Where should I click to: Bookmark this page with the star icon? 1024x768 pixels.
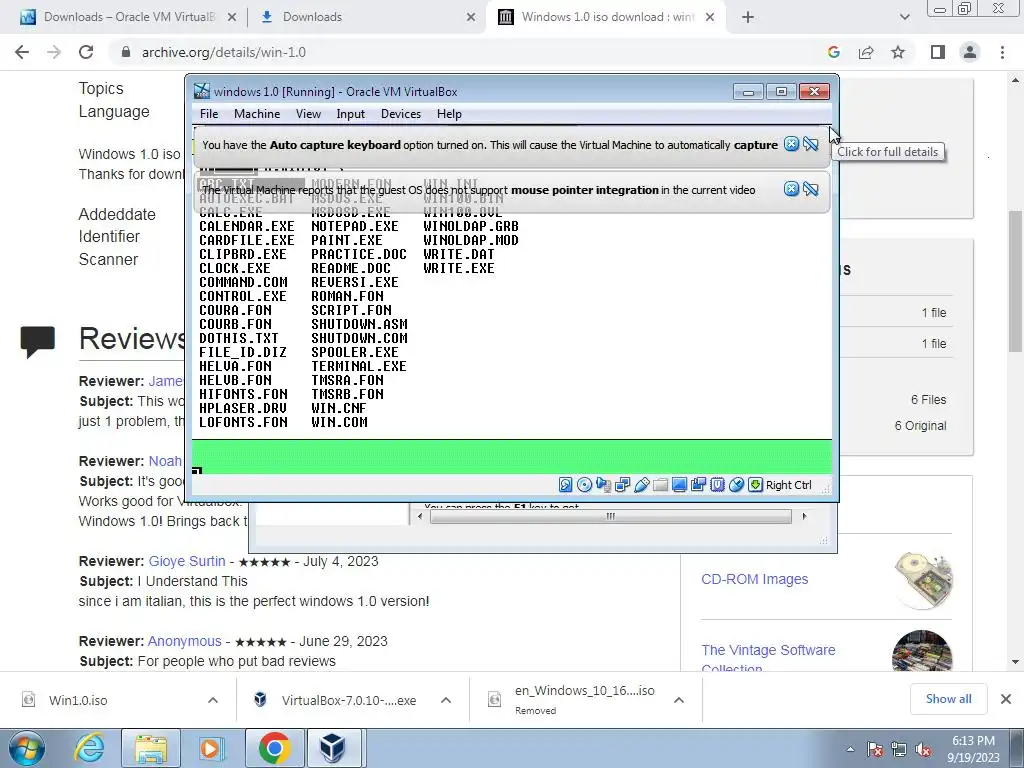(898, 52)
